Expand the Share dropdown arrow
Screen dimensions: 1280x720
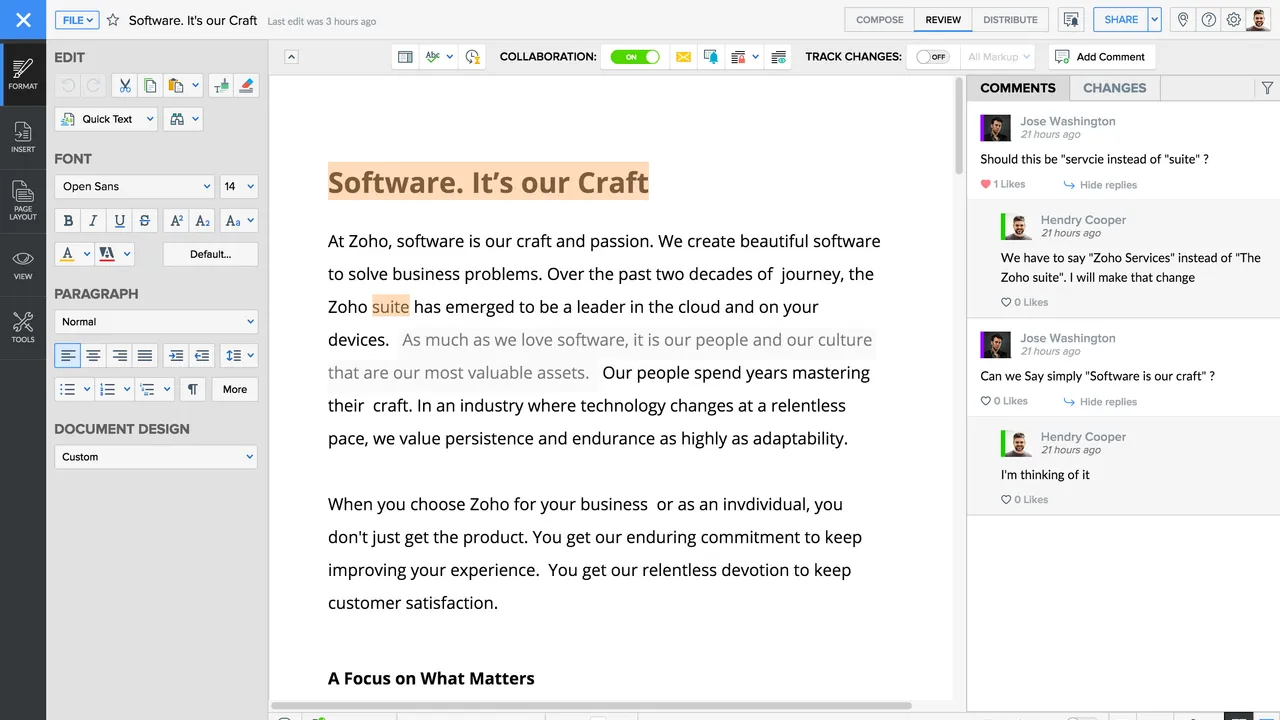1155,20
